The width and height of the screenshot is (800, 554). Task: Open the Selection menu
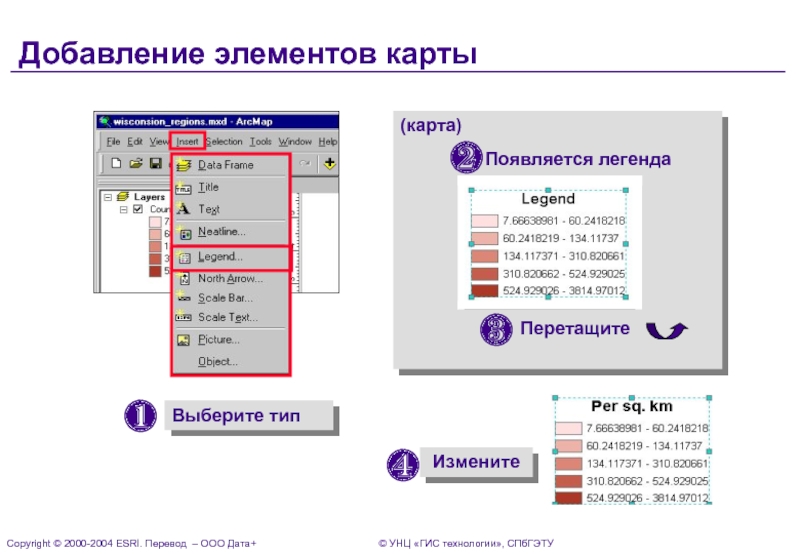pyautogui.click(x=224, y=141)
